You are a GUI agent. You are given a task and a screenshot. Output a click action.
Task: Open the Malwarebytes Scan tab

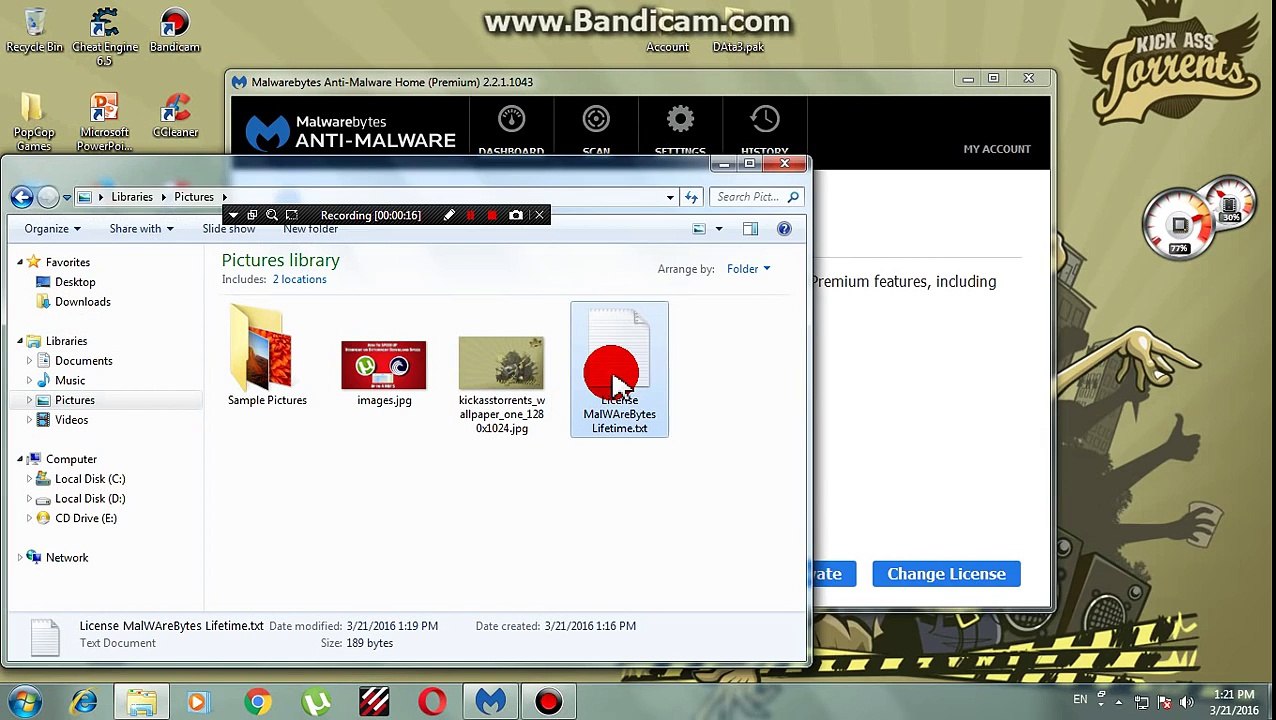(x=596, y=130)
